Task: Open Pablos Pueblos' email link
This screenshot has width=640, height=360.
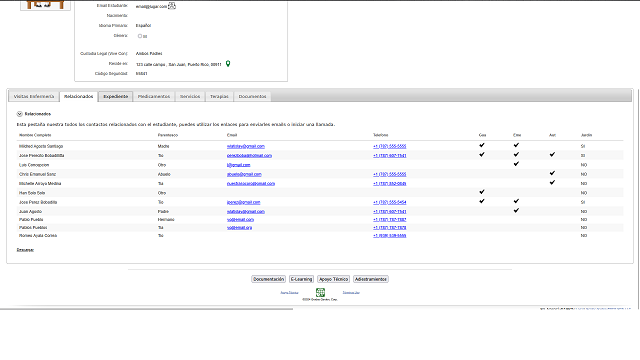Action: click(240, 228)
